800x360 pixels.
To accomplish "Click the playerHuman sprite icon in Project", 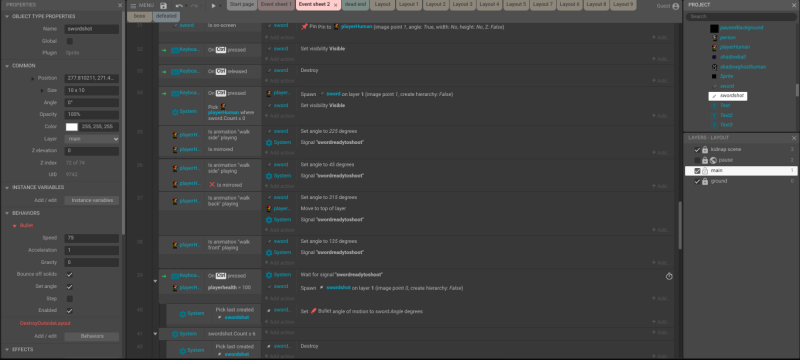I will [714, 47].
